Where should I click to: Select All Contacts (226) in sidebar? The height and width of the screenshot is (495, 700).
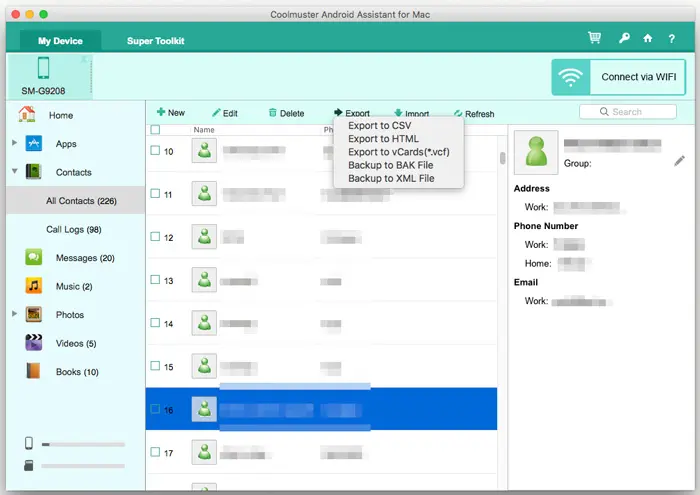point(76,200)
